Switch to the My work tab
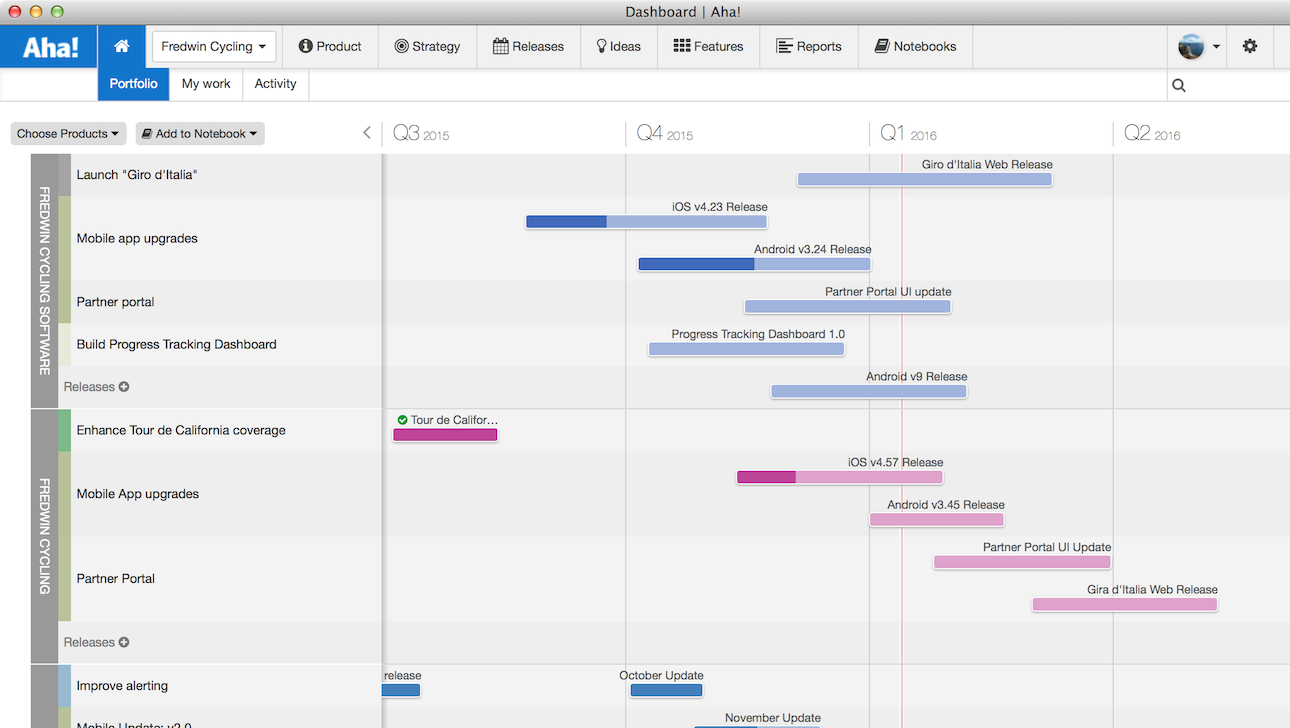1290x728 pixels. (206, 84)
